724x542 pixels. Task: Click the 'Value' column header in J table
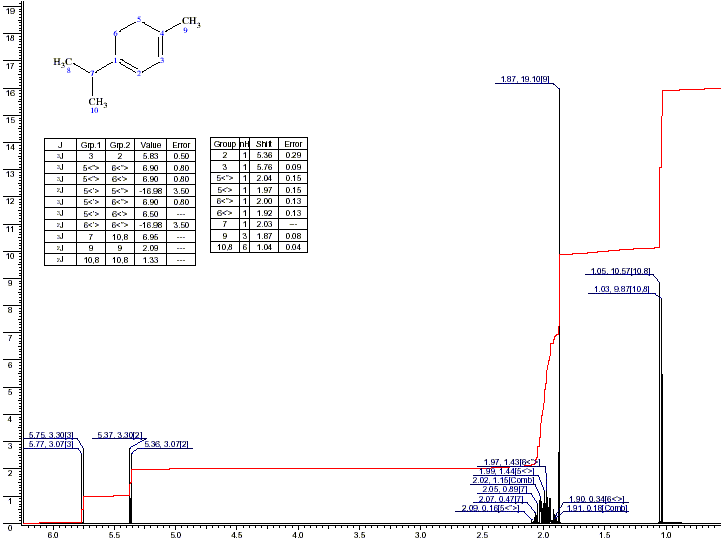(151, 145)
